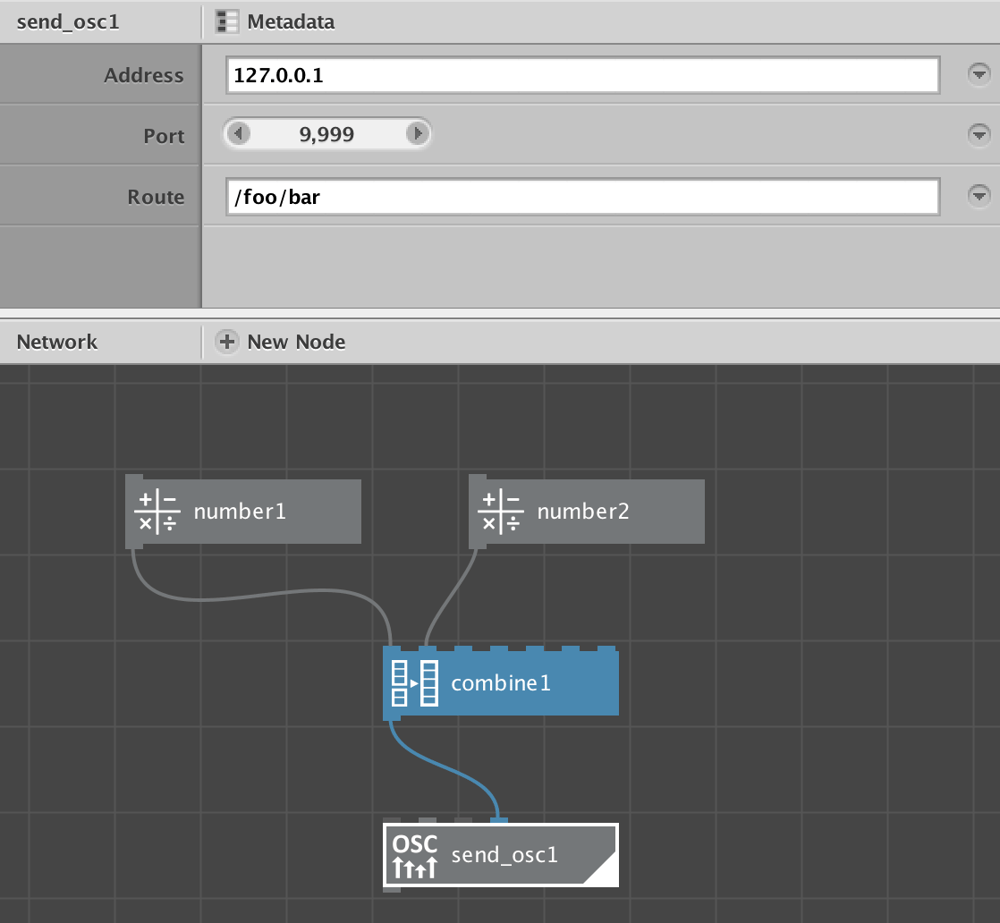Screen dimensions: 1000x923
Task: Select the combine1 node label
Action: (501, 683)
